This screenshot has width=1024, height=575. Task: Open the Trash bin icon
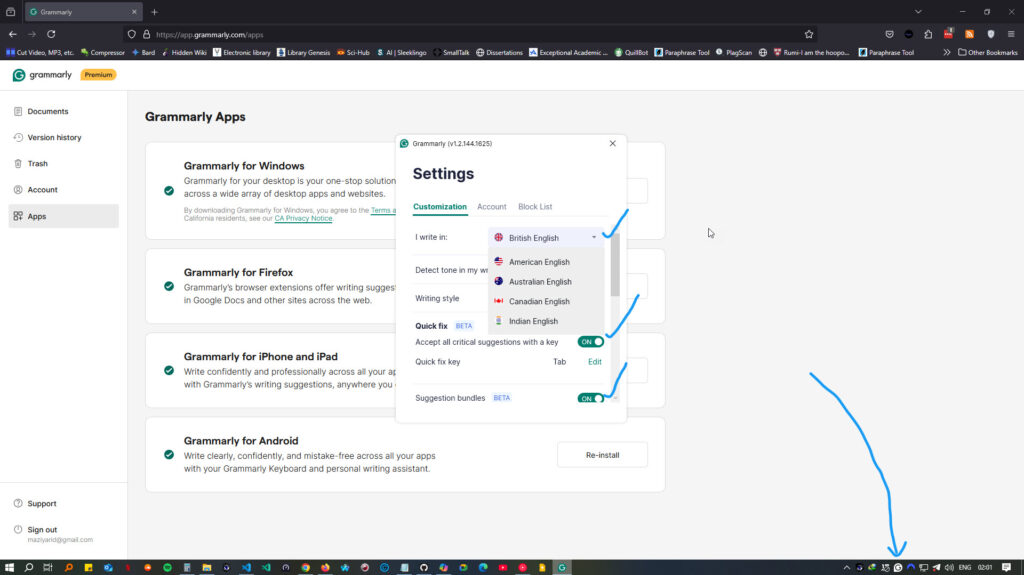(x=18, y=164)
